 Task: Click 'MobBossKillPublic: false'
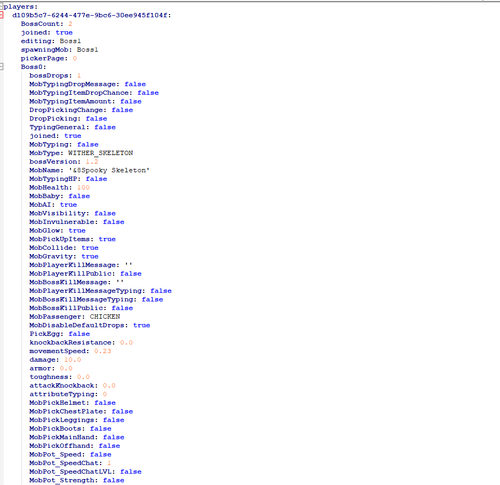81,308
